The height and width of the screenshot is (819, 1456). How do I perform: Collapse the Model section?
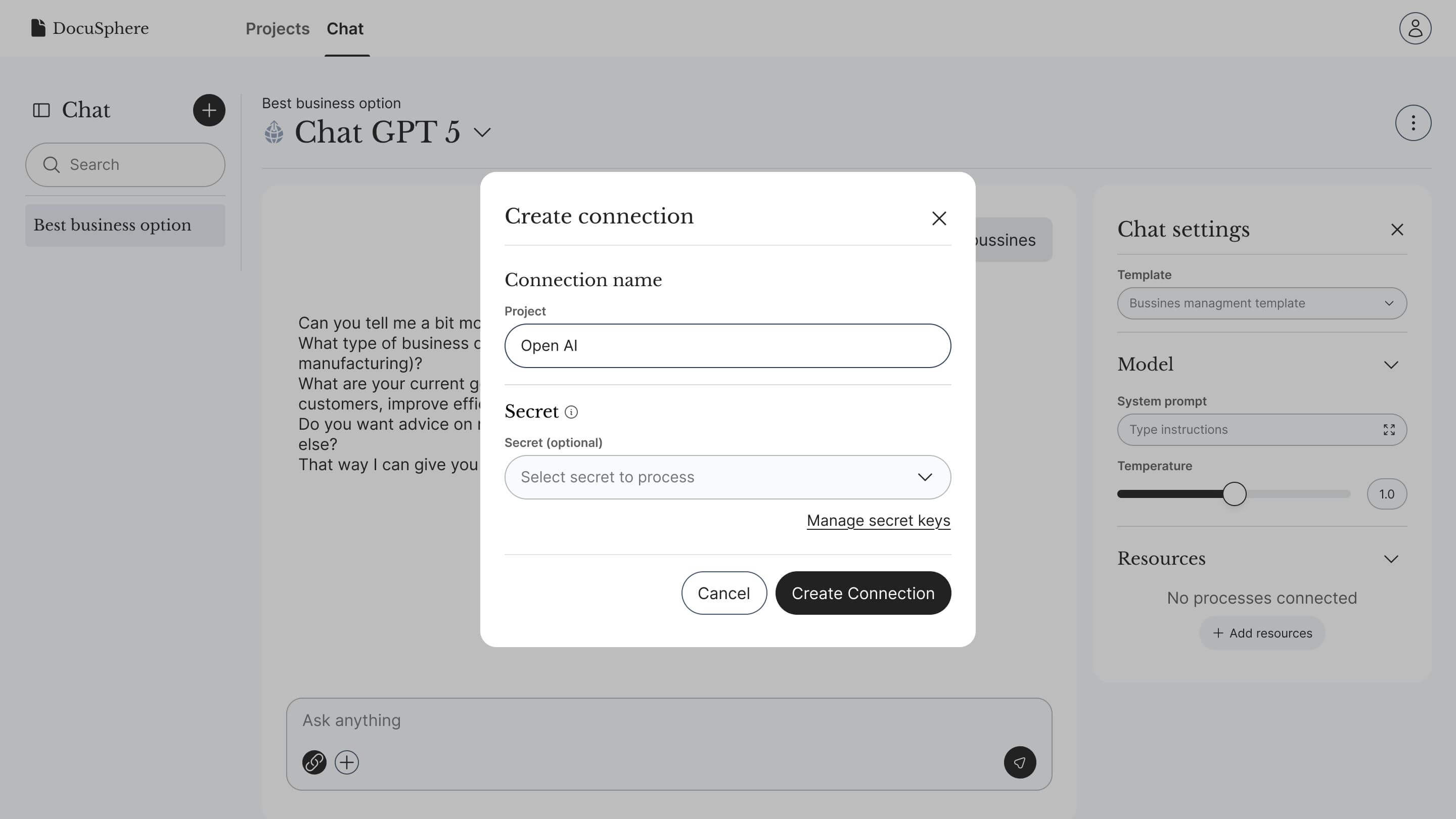[x=1391, y=365]
